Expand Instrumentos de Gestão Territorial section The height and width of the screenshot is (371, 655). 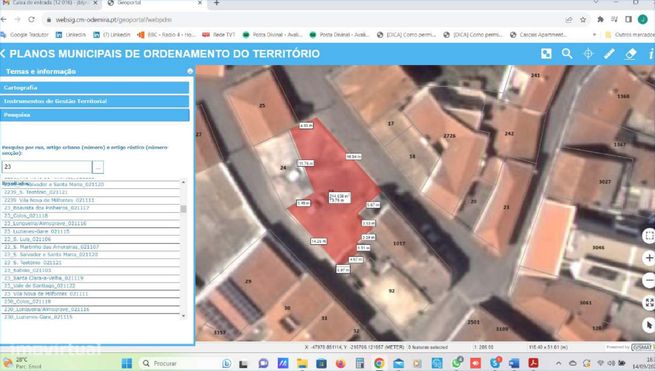point(94,101)
